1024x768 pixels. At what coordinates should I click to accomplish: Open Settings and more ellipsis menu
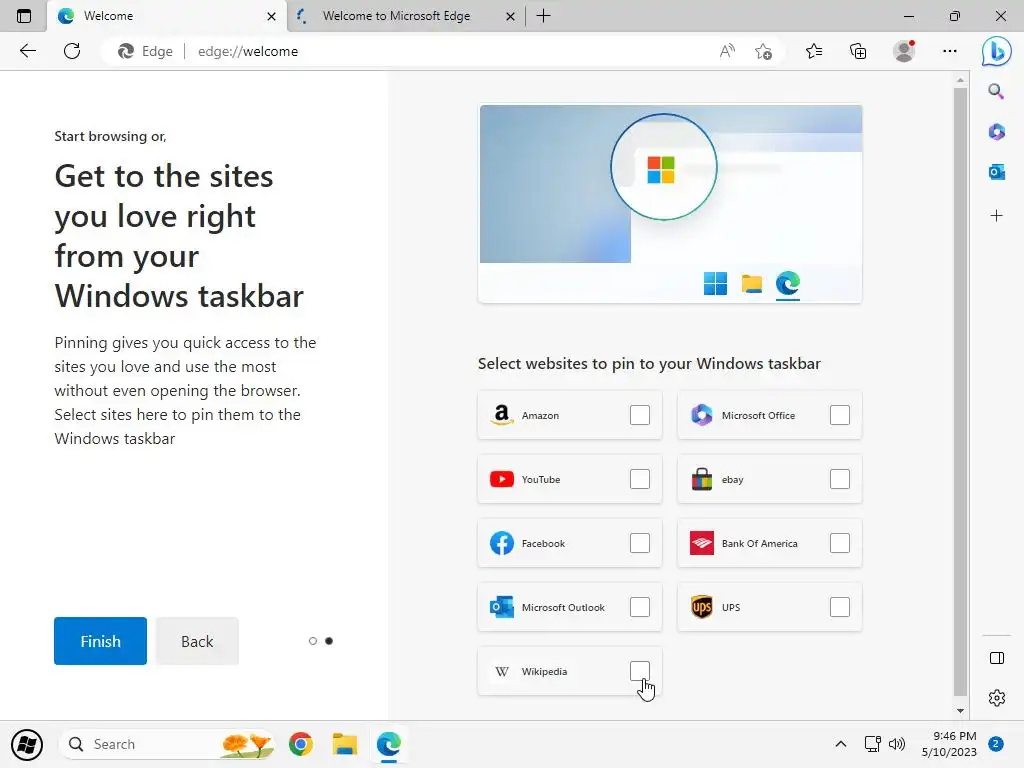point(950,51)
